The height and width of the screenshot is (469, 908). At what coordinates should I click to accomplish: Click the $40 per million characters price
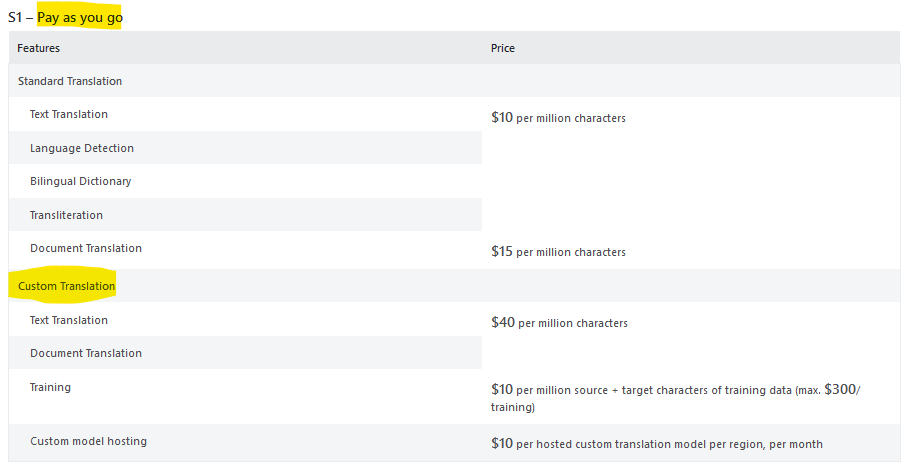(559, 323)
